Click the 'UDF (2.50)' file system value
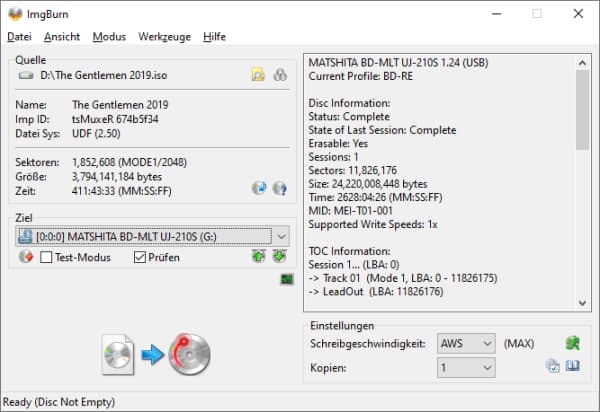The width and height of the screenshot is (600, 412). tap(96, 134)
